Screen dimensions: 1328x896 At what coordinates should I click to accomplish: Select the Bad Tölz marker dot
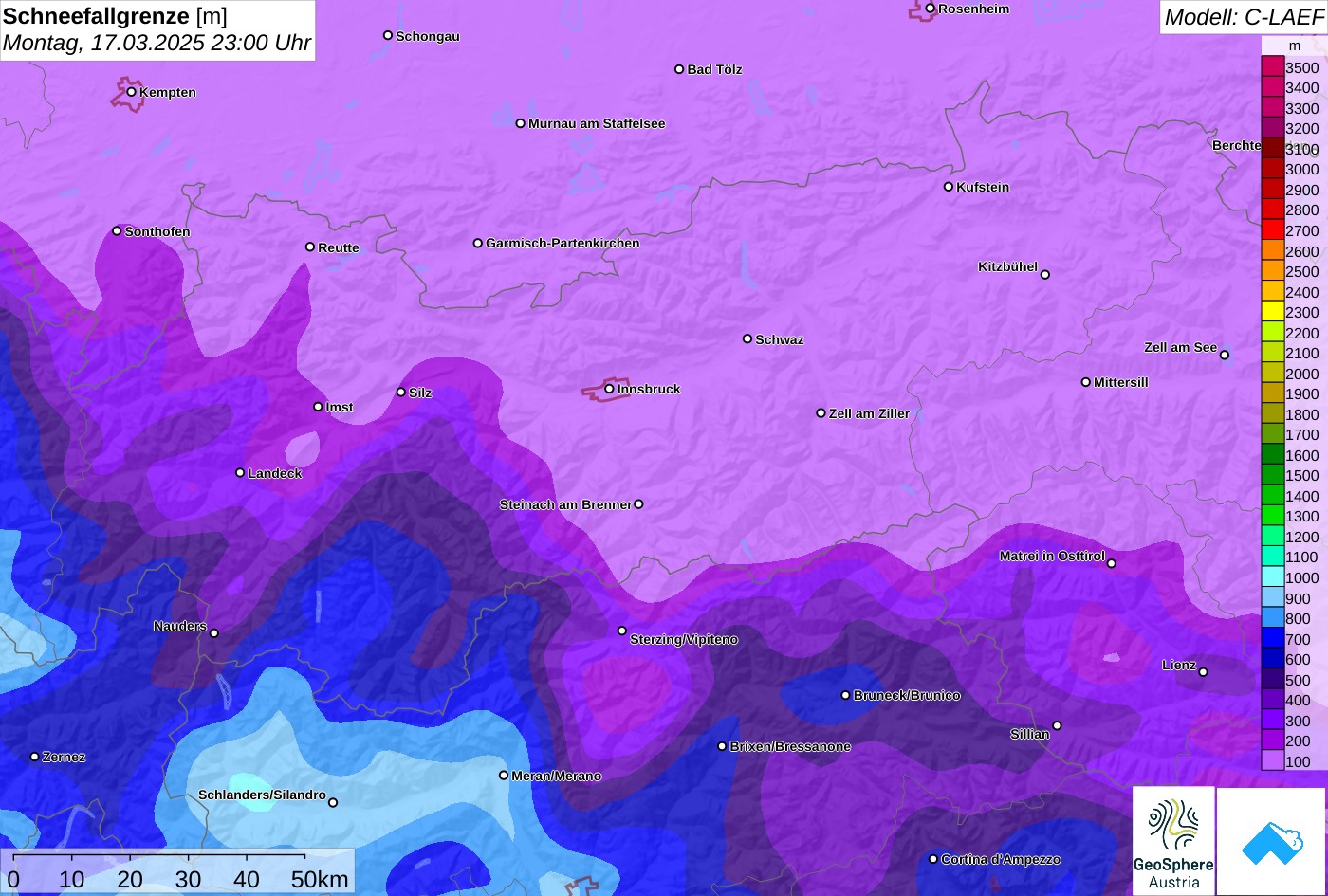click(x=679, y=69)
